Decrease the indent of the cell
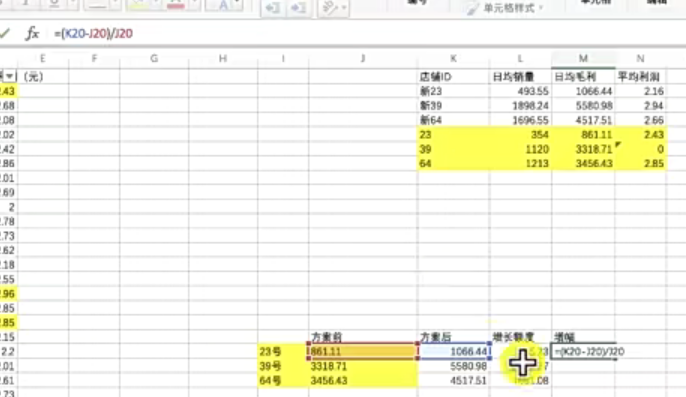The width and height of the screenshot is (686, 397). click(x=273, y=8)
